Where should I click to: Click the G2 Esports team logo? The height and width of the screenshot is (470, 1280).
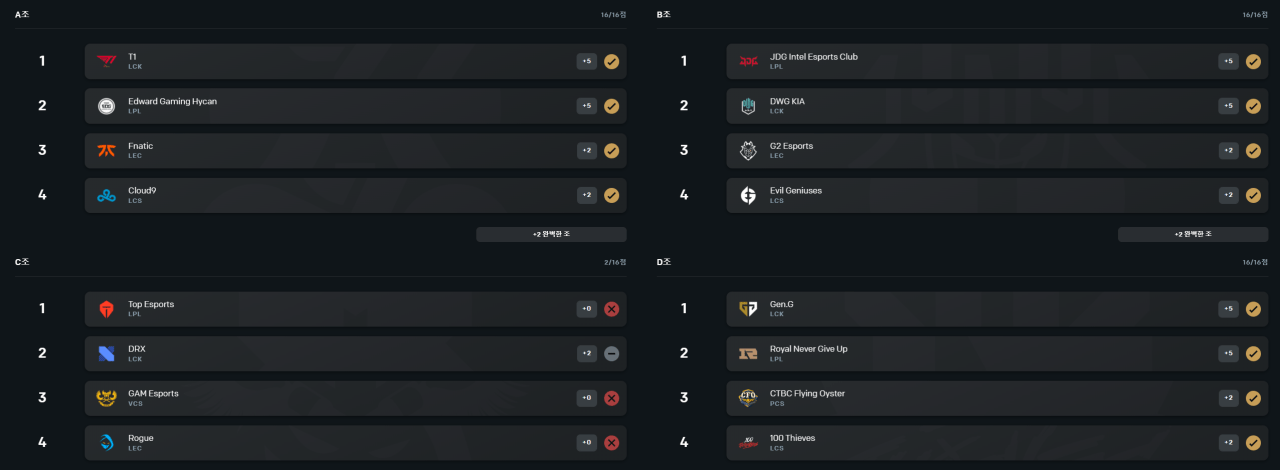(748, 151)
